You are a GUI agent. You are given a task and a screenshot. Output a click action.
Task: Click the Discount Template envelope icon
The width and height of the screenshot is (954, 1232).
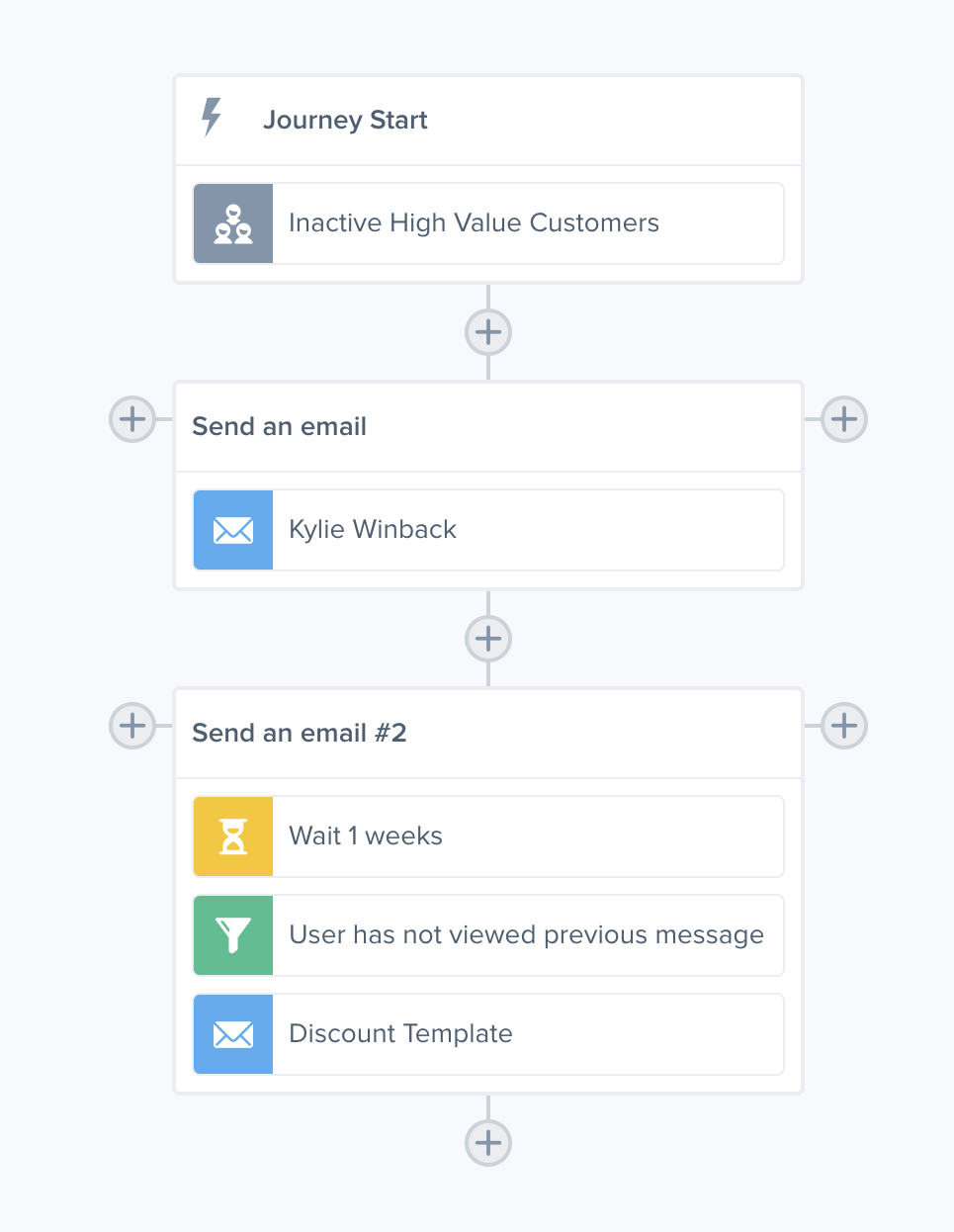pos(233,1034)
